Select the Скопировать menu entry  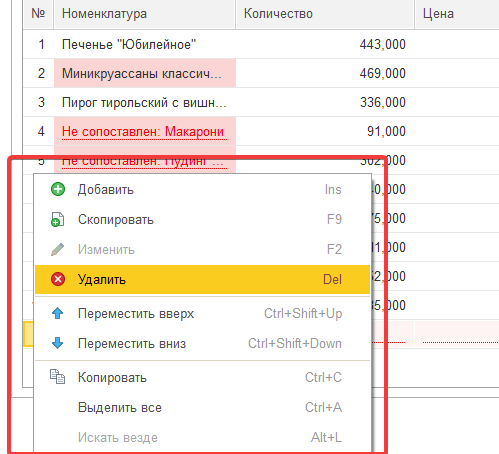202,219
